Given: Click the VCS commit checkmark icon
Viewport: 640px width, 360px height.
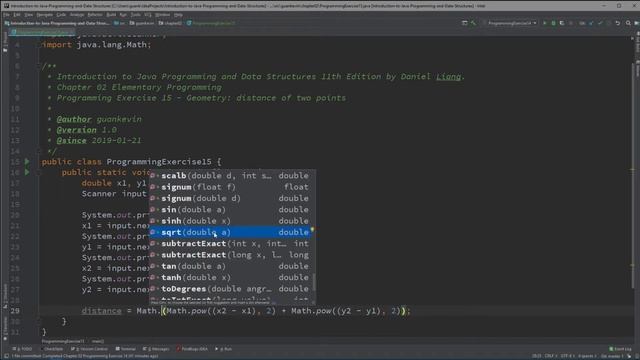Looking at the screenshot, I should click(x=600, y=23).
